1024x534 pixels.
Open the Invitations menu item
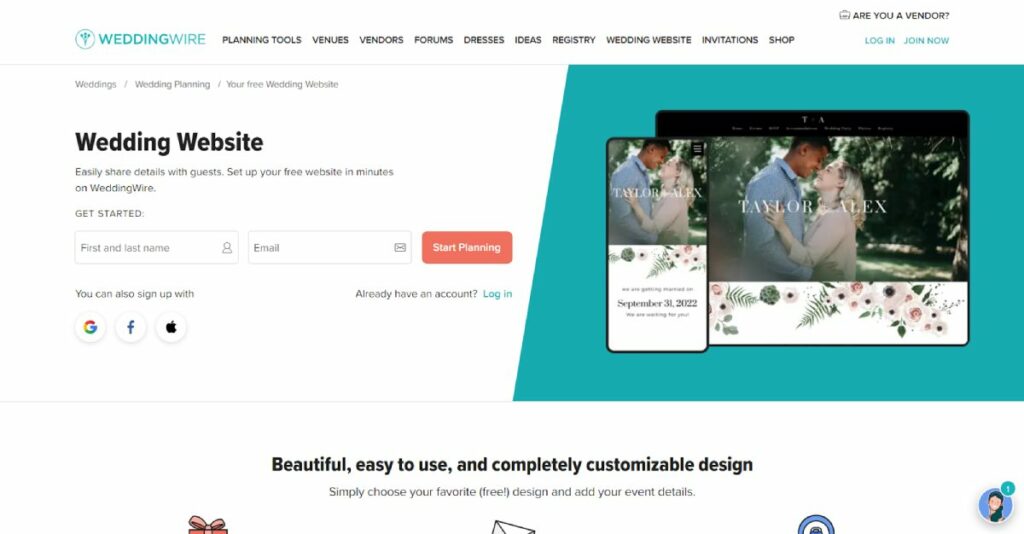coord(729,40)
